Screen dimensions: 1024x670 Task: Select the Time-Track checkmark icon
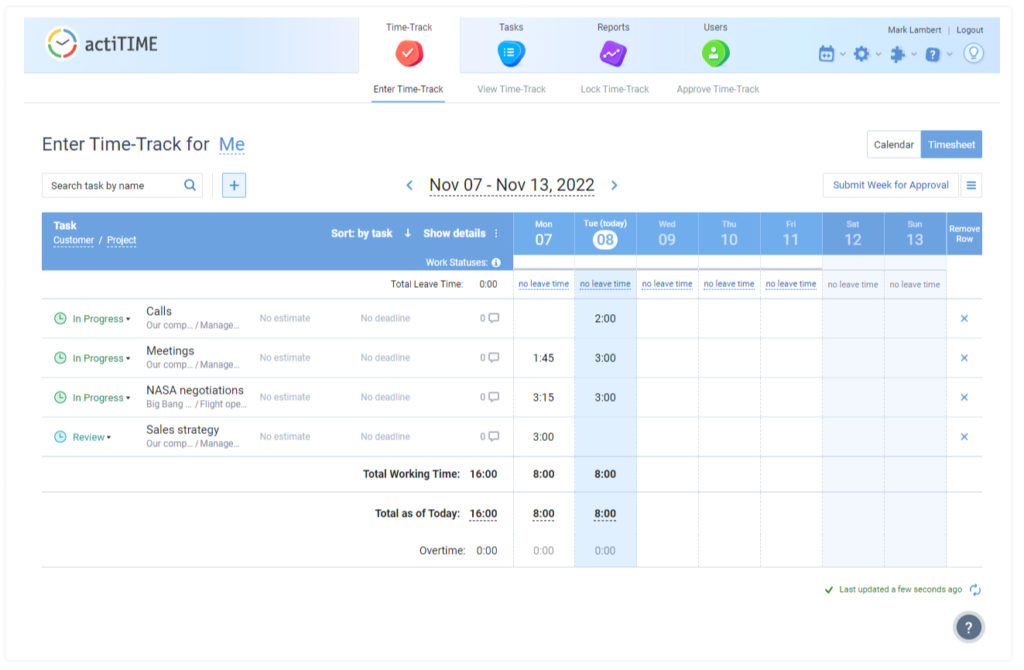[x=408, y=50]
